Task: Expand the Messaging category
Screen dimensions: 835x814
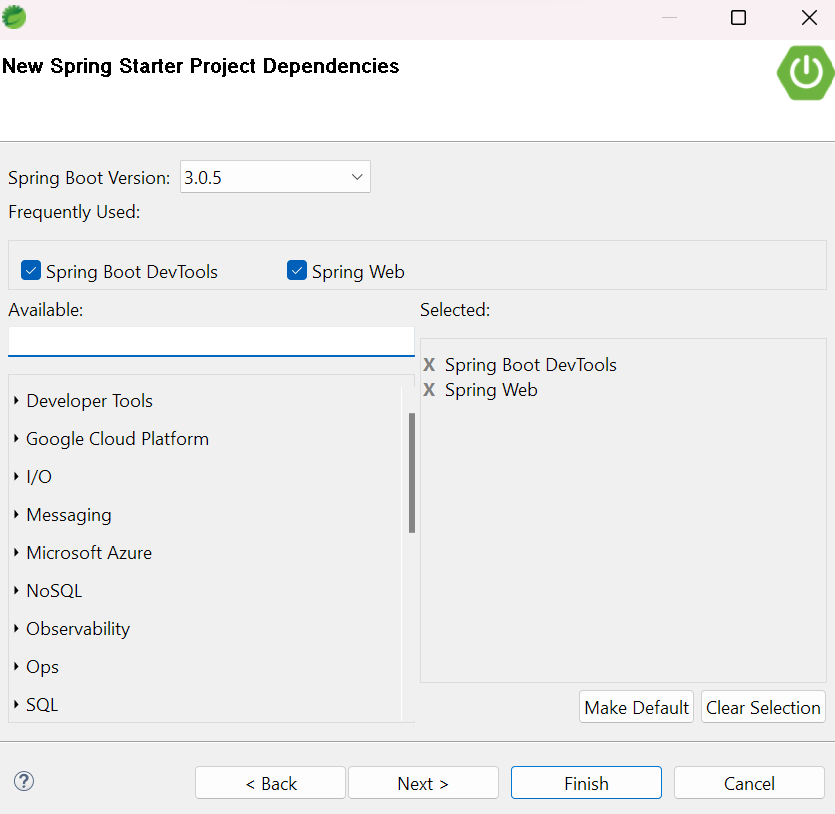Action: coord(15,514)
